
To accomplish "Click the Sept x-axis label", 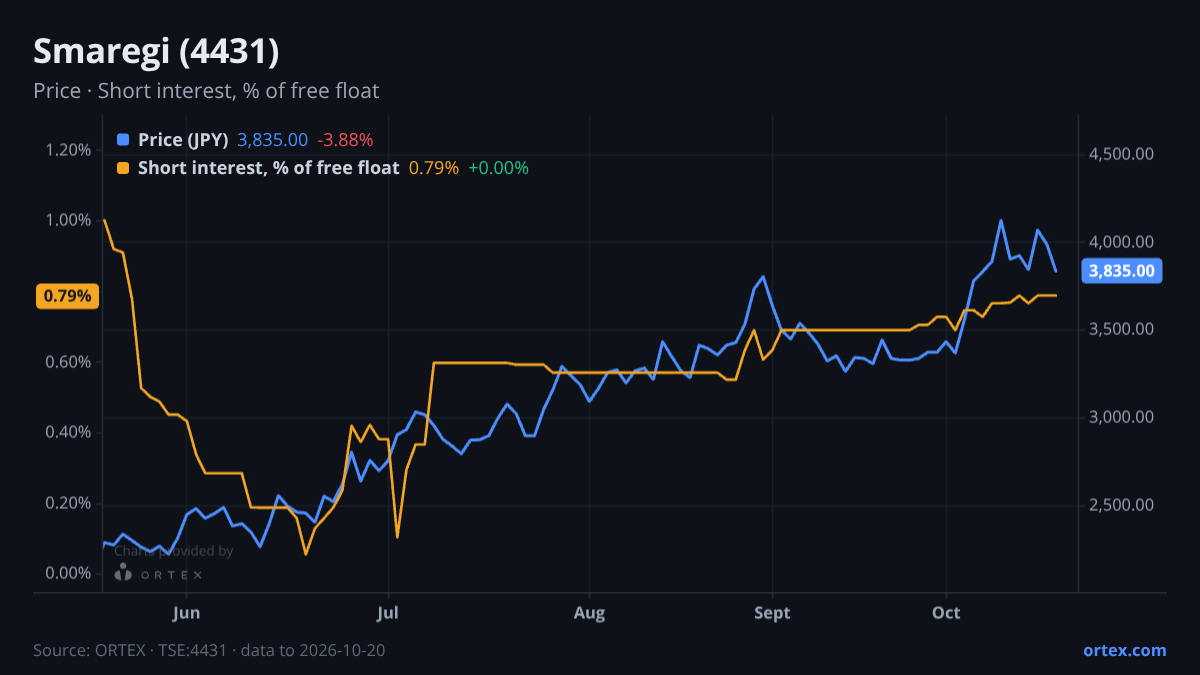I will [x=772, y=612].
